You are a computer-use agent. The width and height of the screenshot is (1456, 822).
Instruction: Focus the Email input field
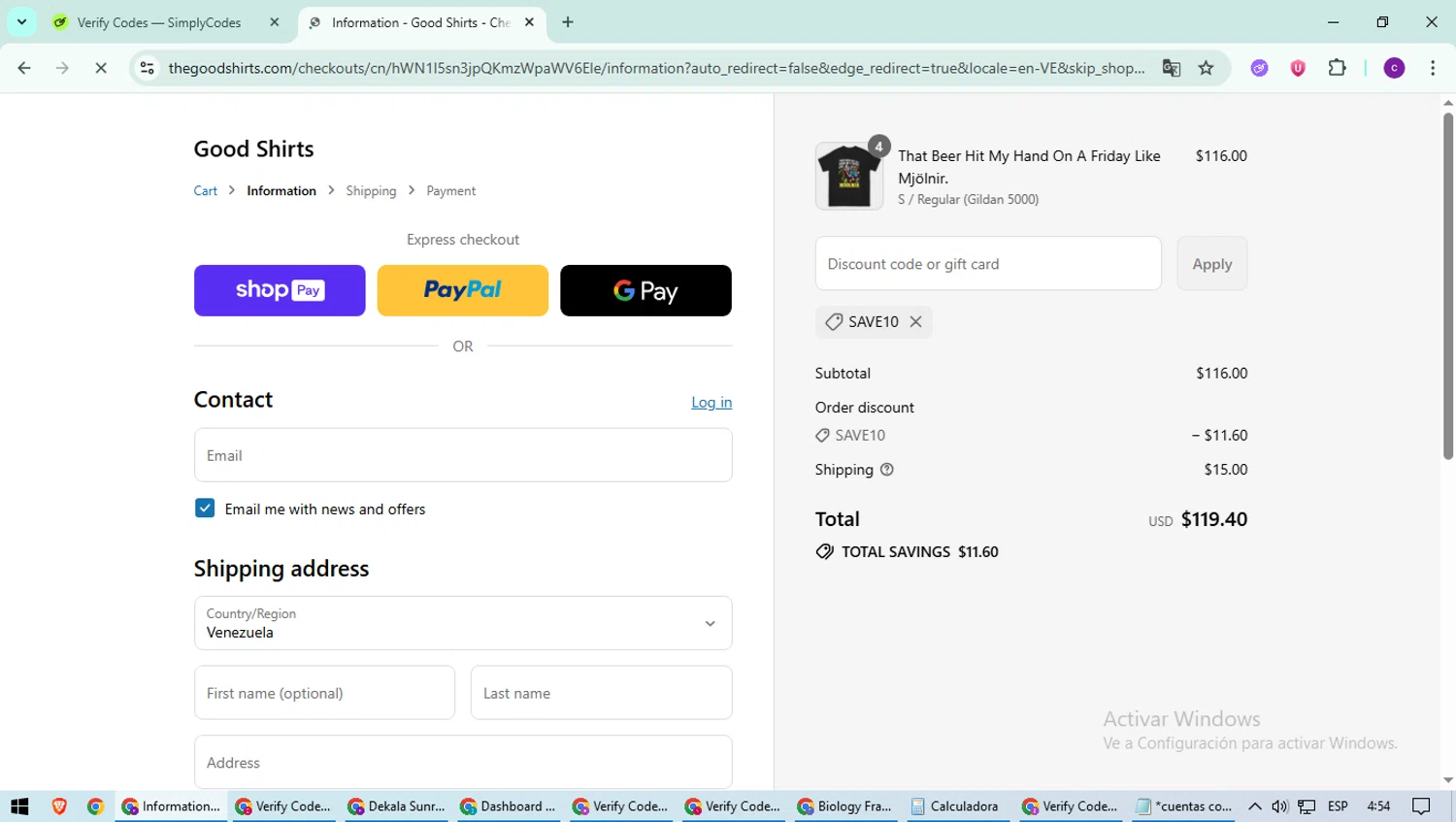tap(463, 455)
